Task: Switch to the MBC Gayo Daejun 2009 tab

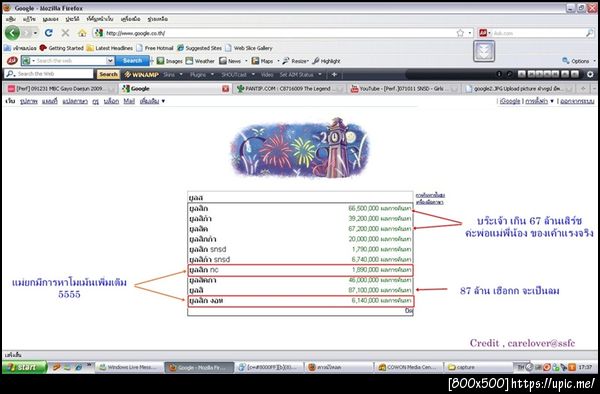Action: [x=60, y=89]
